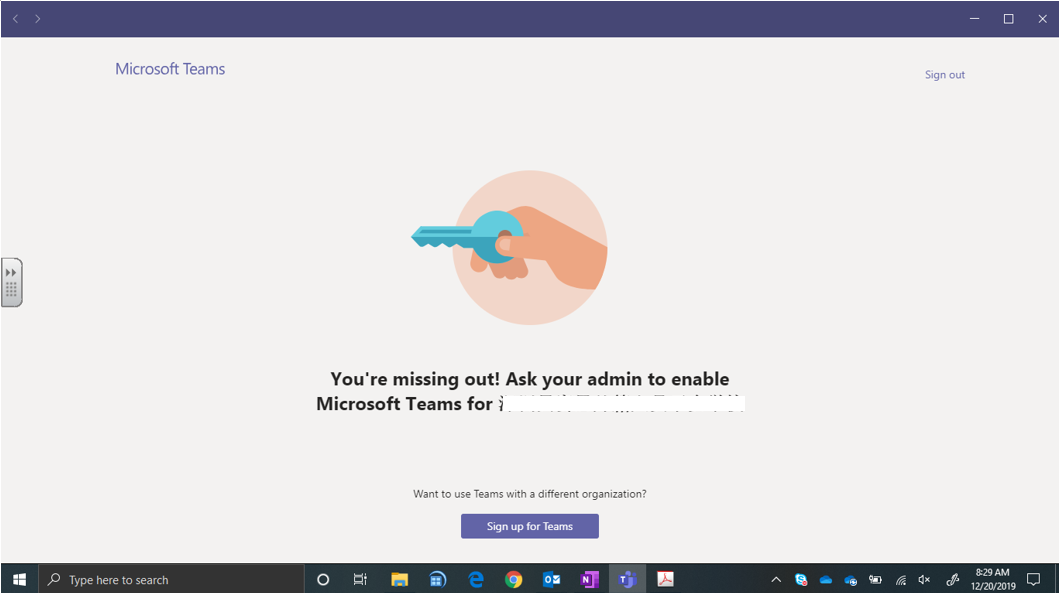The image size is (1059, 593).
Task: Click the key in hand illustration
Action: coord(510,248)
